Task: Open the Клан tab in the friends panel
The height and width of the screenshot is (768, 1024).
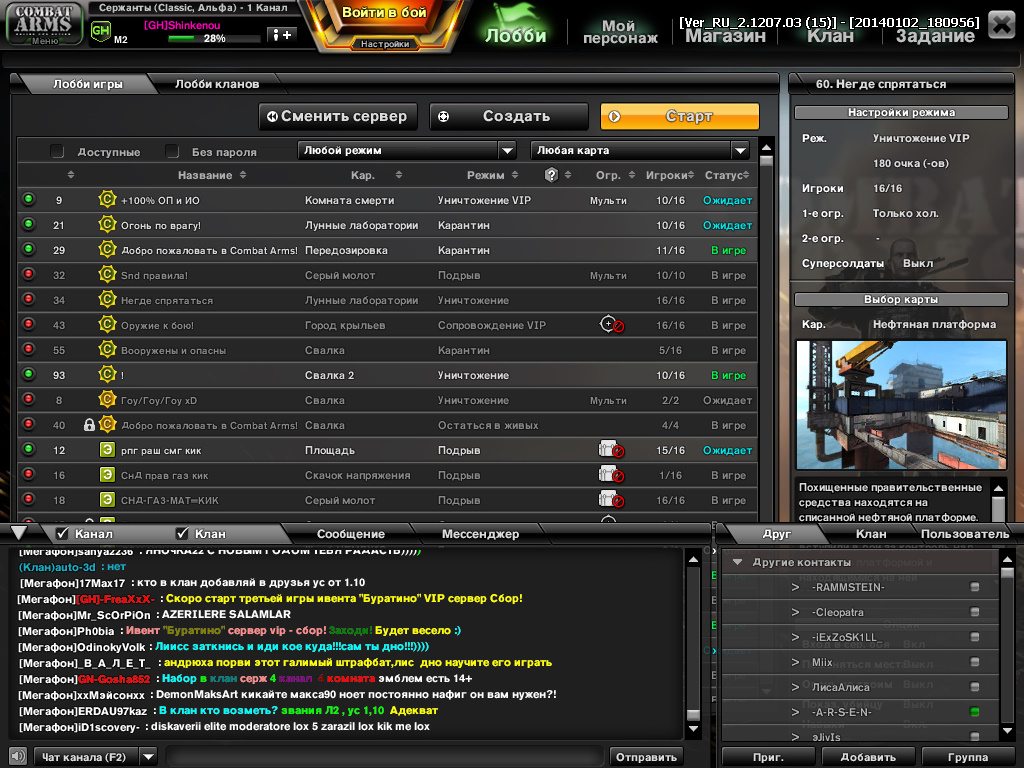Action: tap(871, 534)
